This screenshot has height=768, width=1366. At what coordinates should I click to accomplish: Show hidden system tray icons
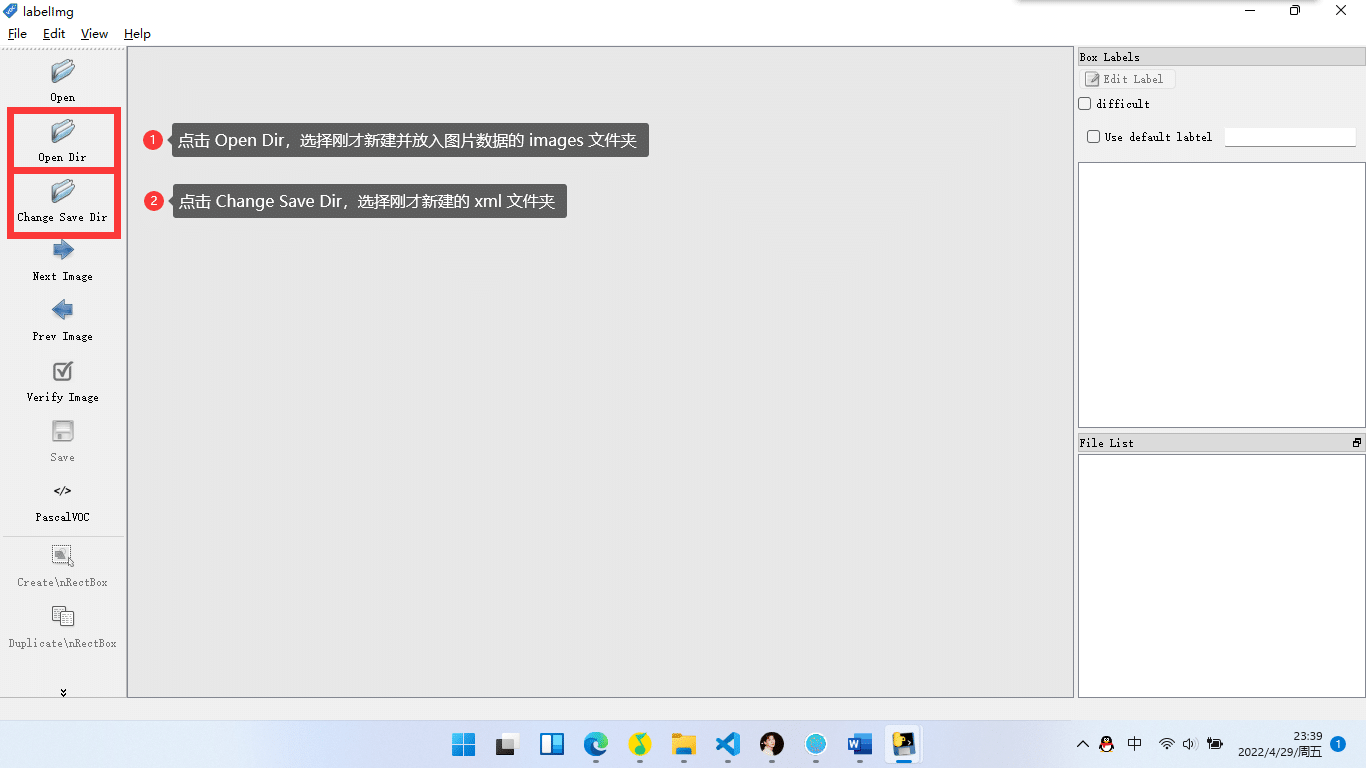pos(1082,744)
